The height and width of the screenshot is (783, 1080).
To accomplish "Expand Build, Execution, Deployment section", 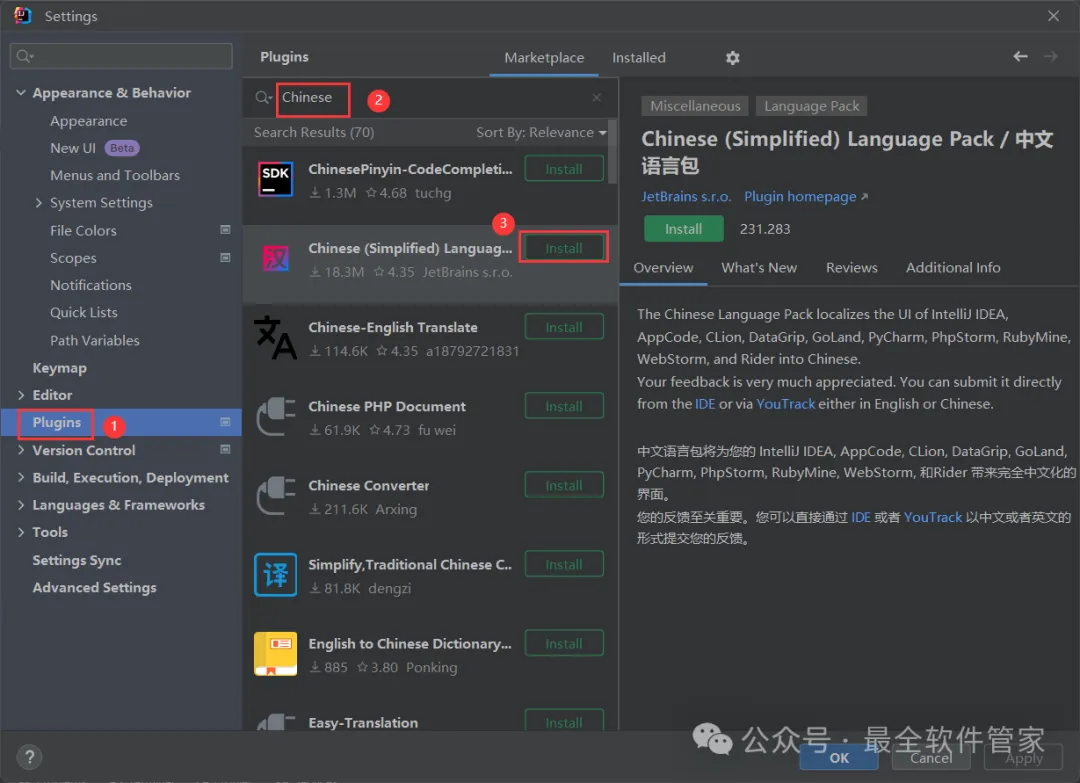I will (21, 477).
